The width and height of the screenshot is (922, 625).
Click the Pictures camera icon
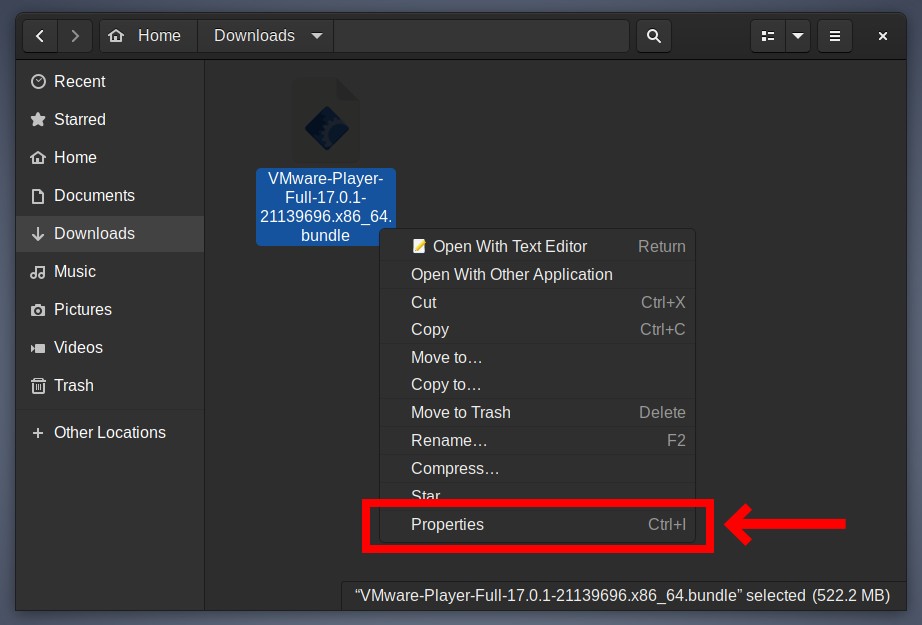[x=38, y=310]
